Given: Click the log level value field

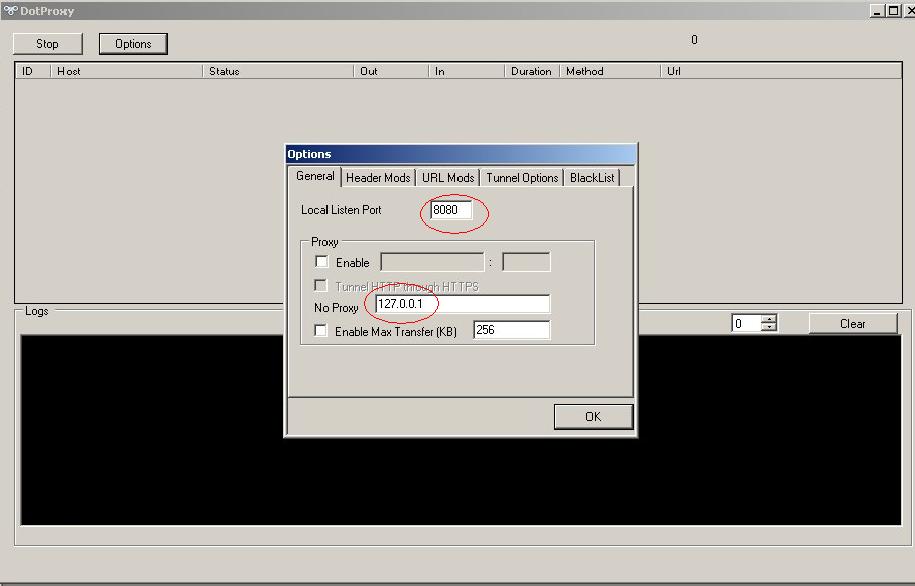Looking at the screenshot, I should tap(746, 323).
